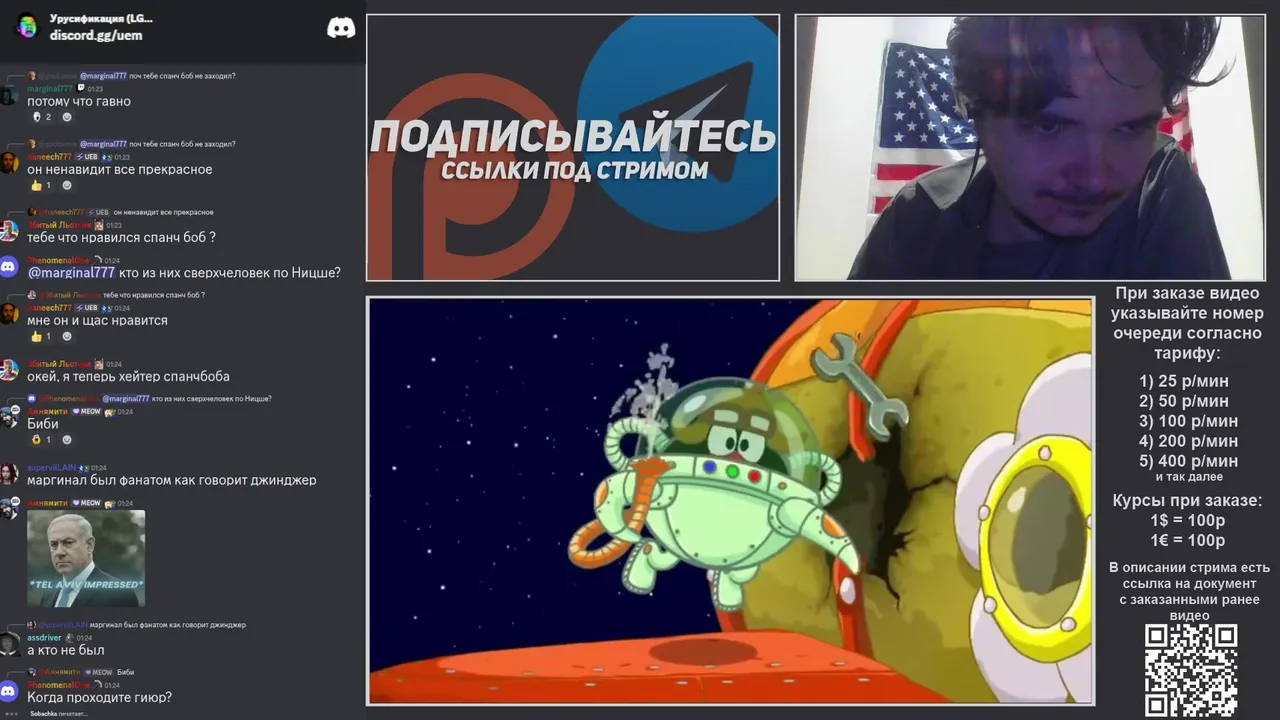This screenshot has height=720, width=1280.
Task: Click the avatar beside the image attachment post
Action: [8, 509]
